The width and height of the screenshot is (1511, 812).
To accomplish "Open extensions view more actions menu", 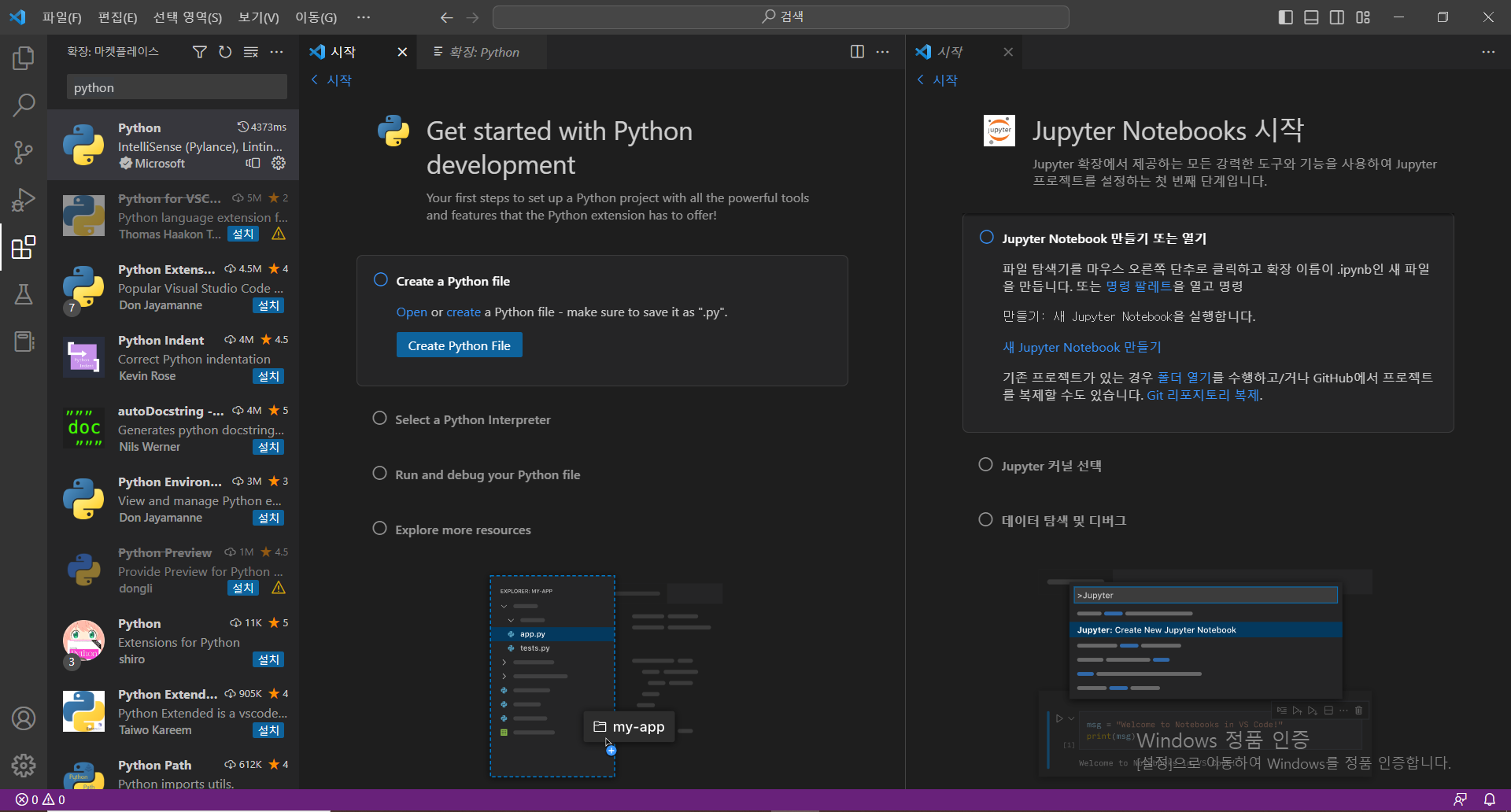I will pyautogui.click(x=276, y=52).
